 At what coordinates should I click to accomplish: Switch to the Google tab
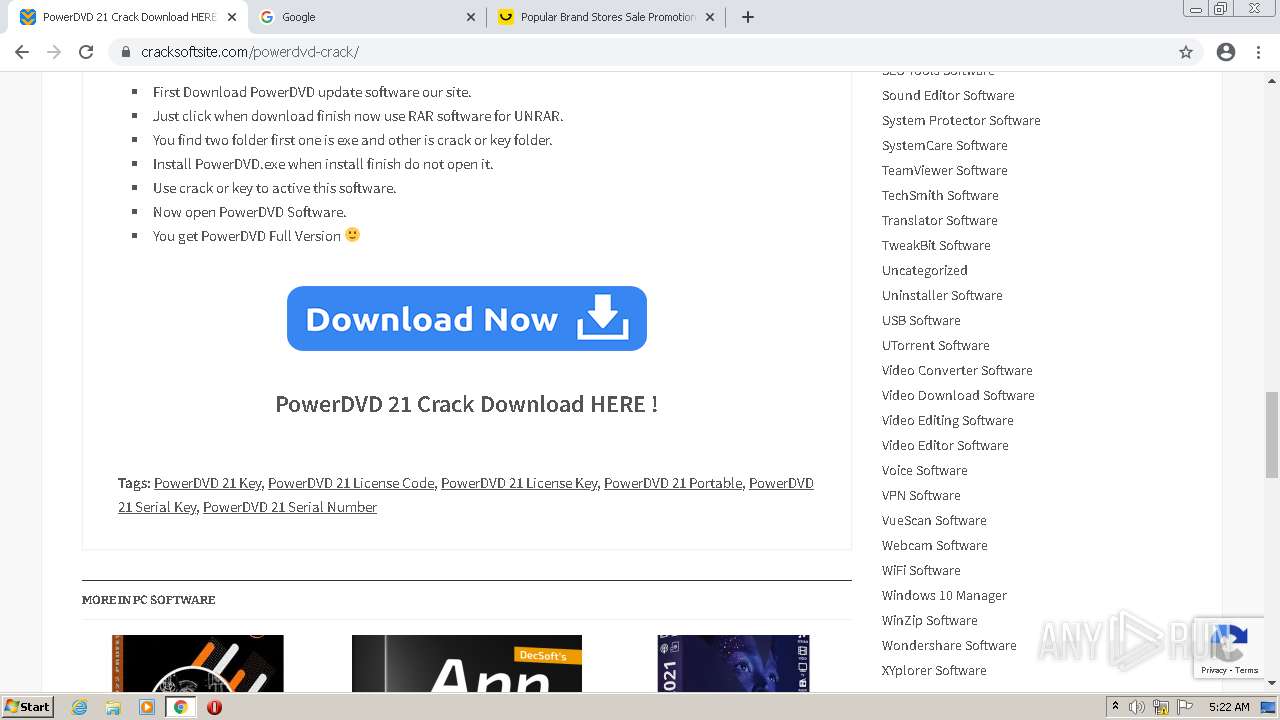[366, 17]
